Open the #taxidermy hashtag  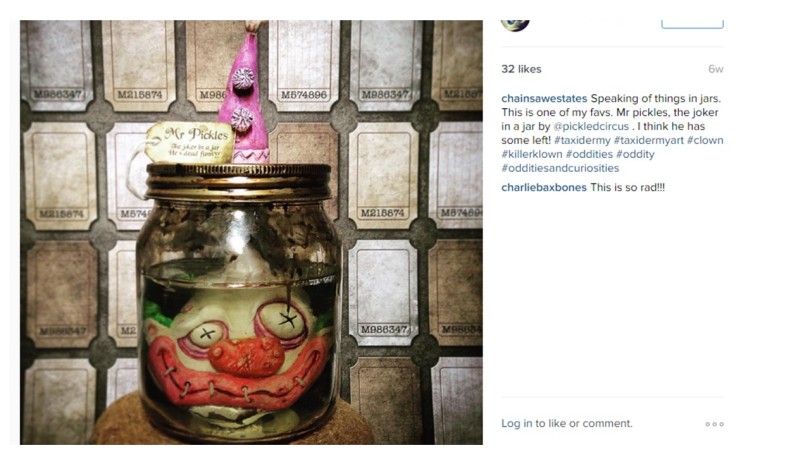(582, 140)
